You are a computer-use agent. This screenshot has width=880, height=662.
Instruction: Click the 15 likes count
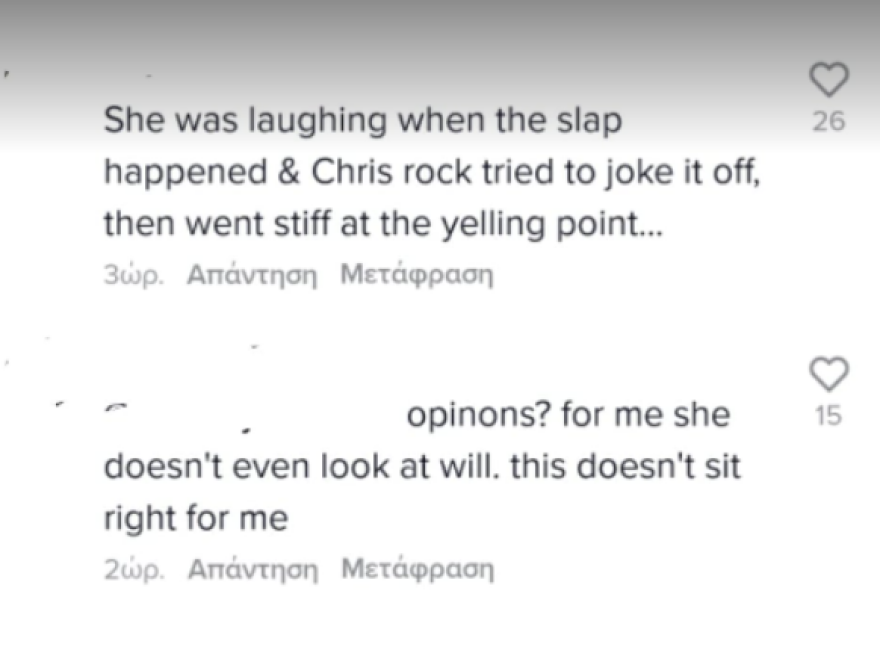click(828, 415)
